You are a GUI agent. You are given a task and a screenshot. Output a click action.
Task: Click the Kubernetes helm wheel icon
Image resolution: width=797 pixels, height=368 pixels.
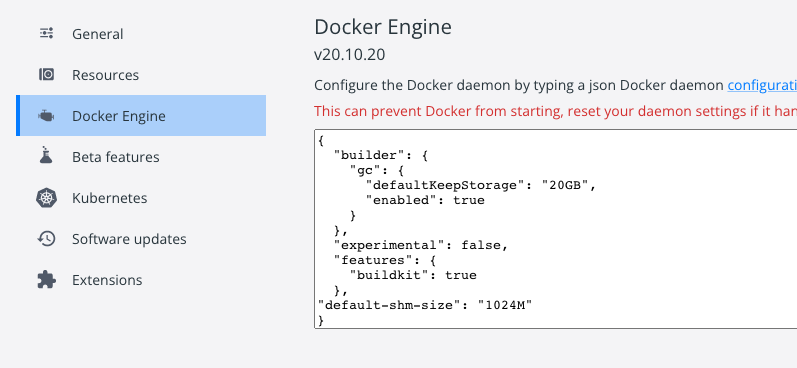(46, 198)
